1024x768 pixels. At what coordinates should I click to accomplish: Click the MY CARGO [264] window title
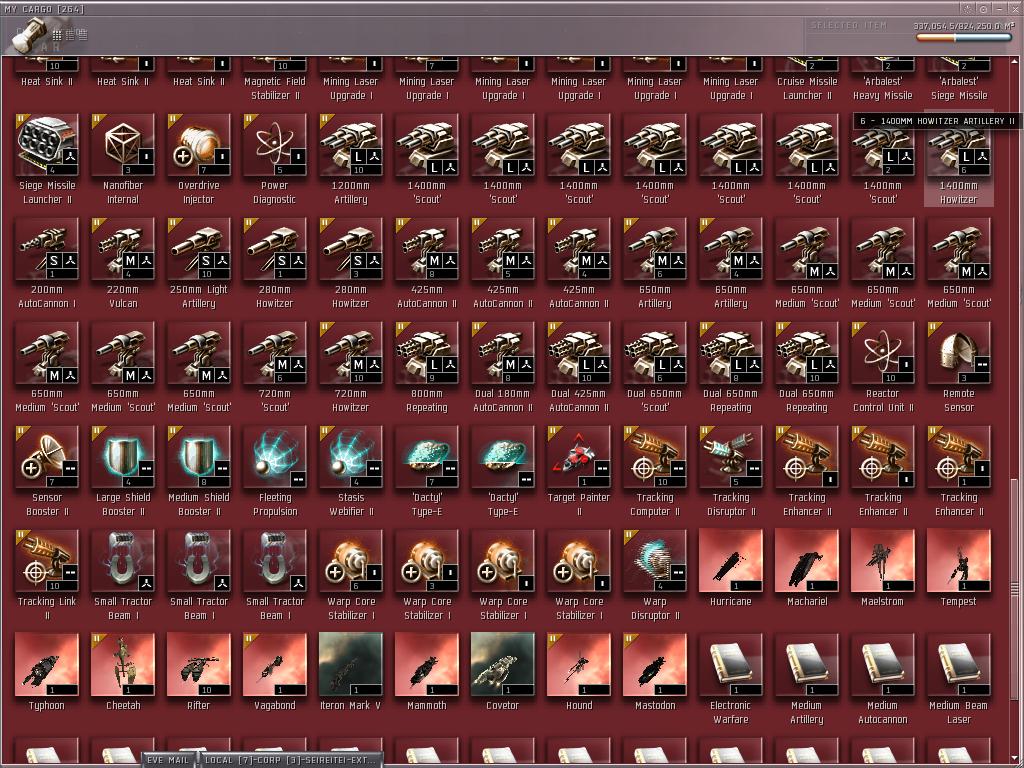coord(44,9)
